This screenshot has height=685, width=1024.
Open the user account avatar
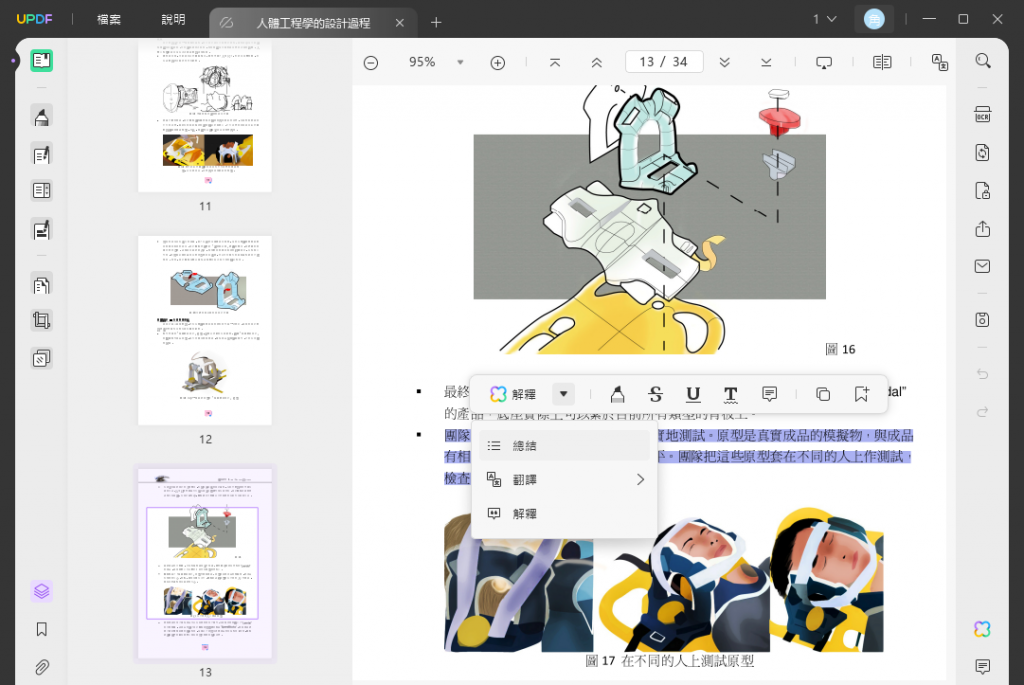click(x=874, y=20)
